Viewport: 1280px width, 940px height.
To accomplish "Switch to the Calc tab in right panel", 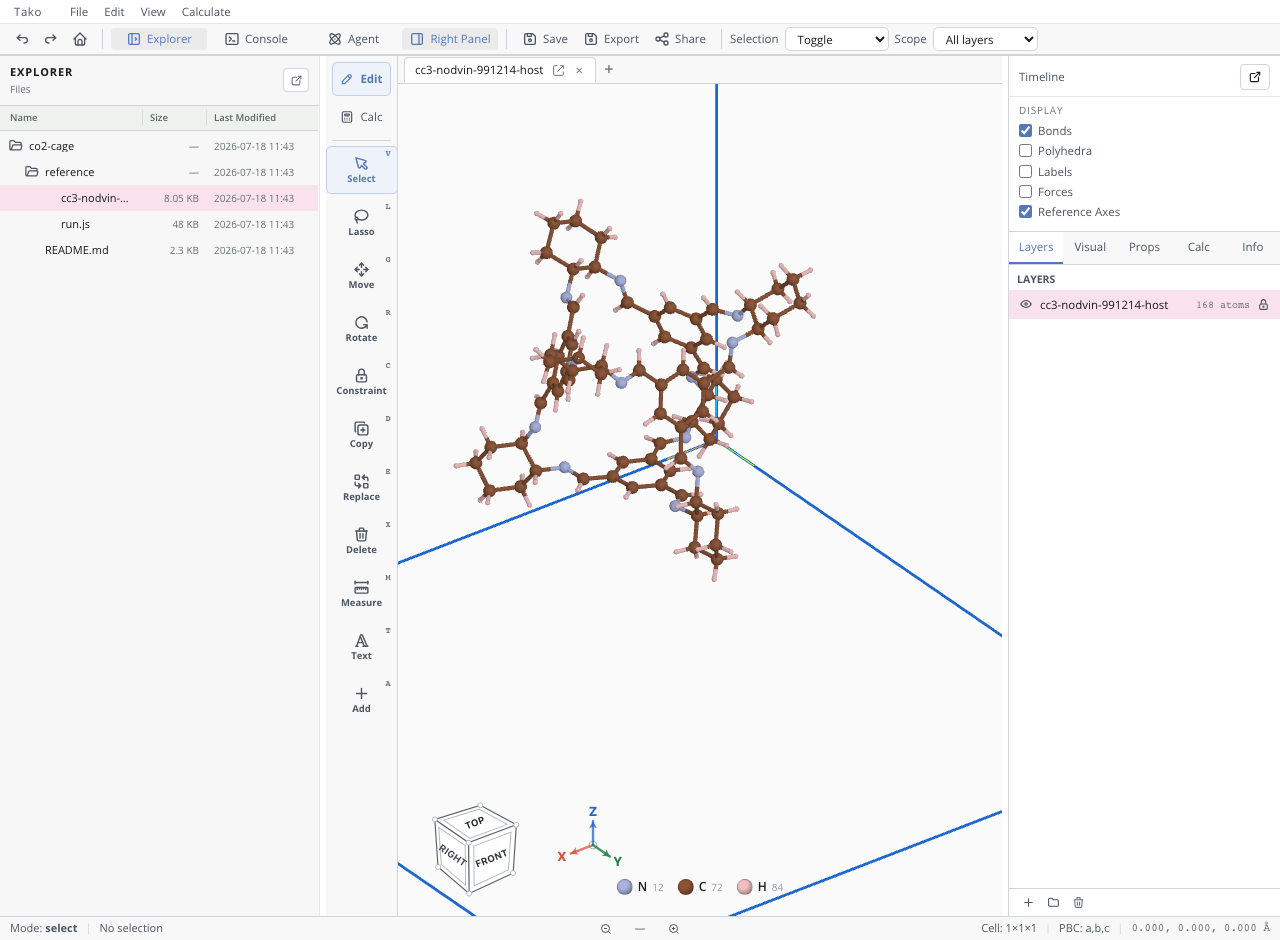I will point(1198,247).
